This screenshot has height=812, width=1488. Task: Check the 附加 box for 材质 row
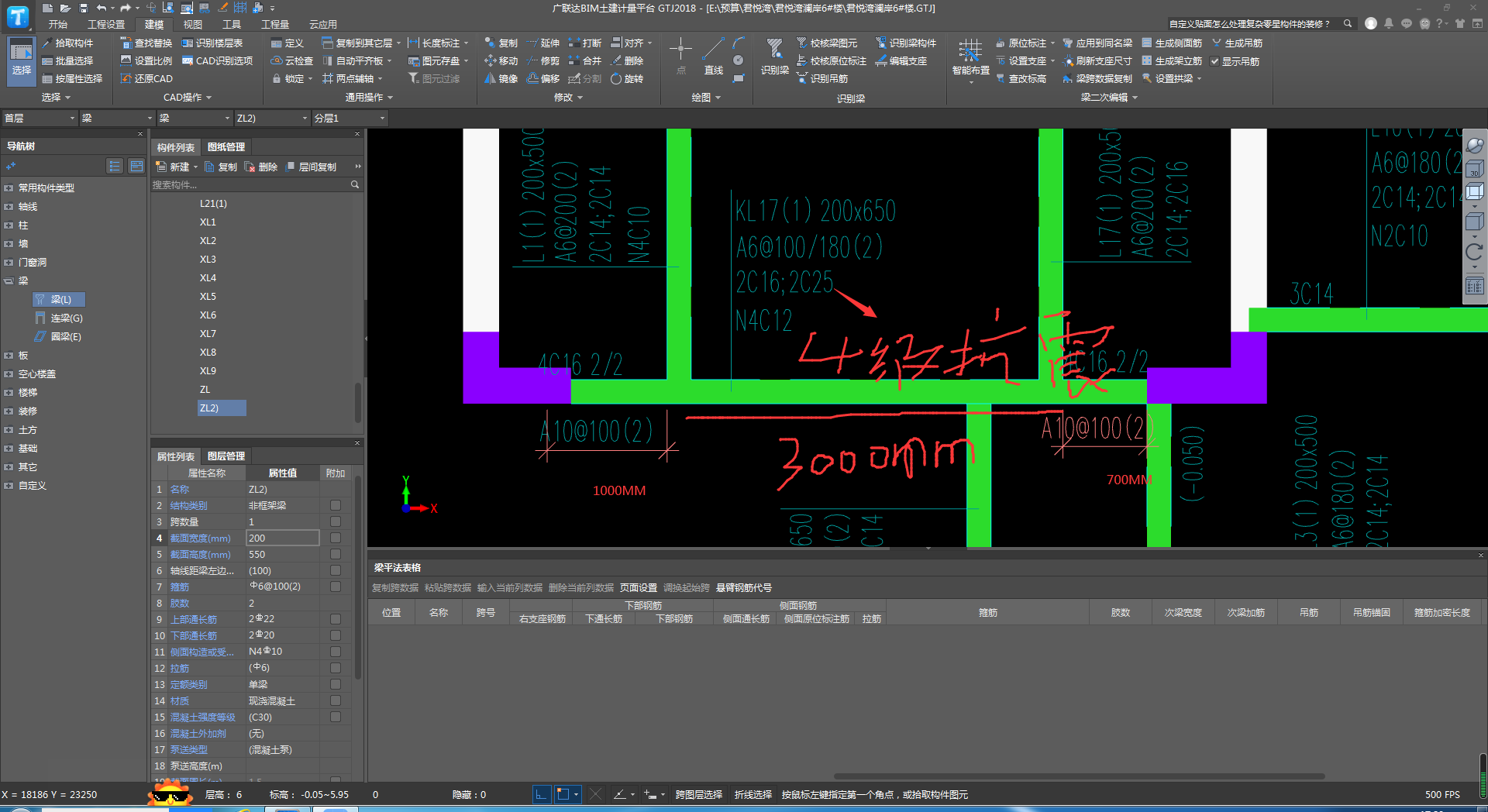[336, 700]
